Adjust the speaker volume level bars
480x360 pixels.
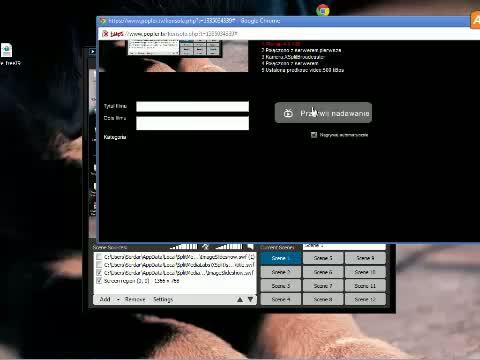229,247
